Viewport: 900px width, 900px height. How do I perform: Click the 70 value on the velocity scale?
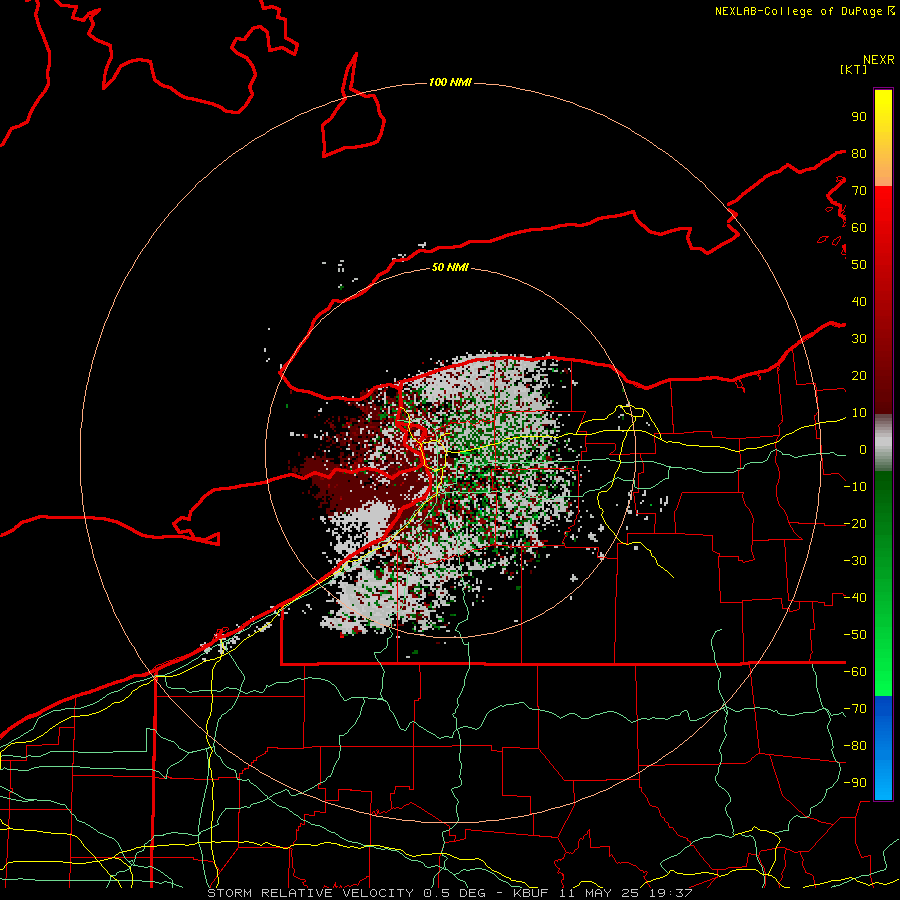(859, 191)
